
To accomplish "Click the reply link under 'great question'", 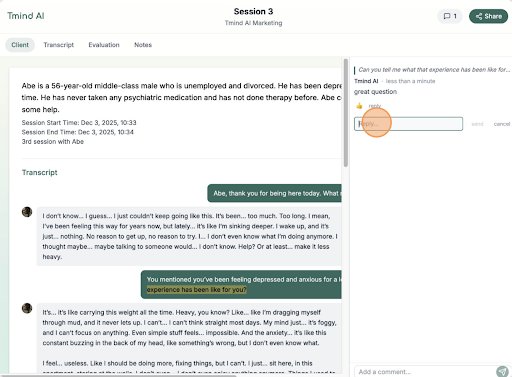I will (x=375, y=106).
